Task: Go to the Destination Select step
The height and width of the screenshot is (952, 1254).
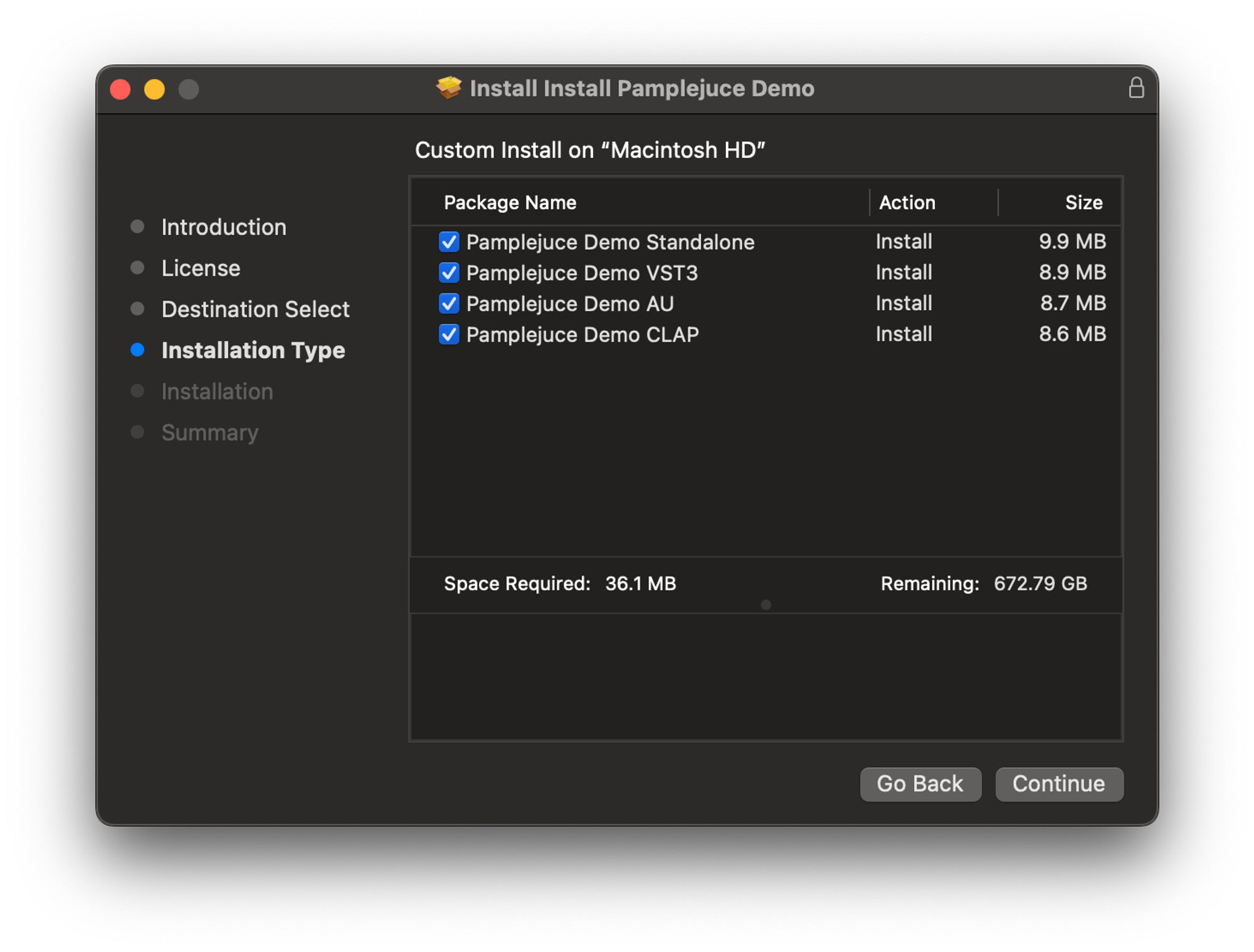Action: pyautogui.click(x=255, y=309)
